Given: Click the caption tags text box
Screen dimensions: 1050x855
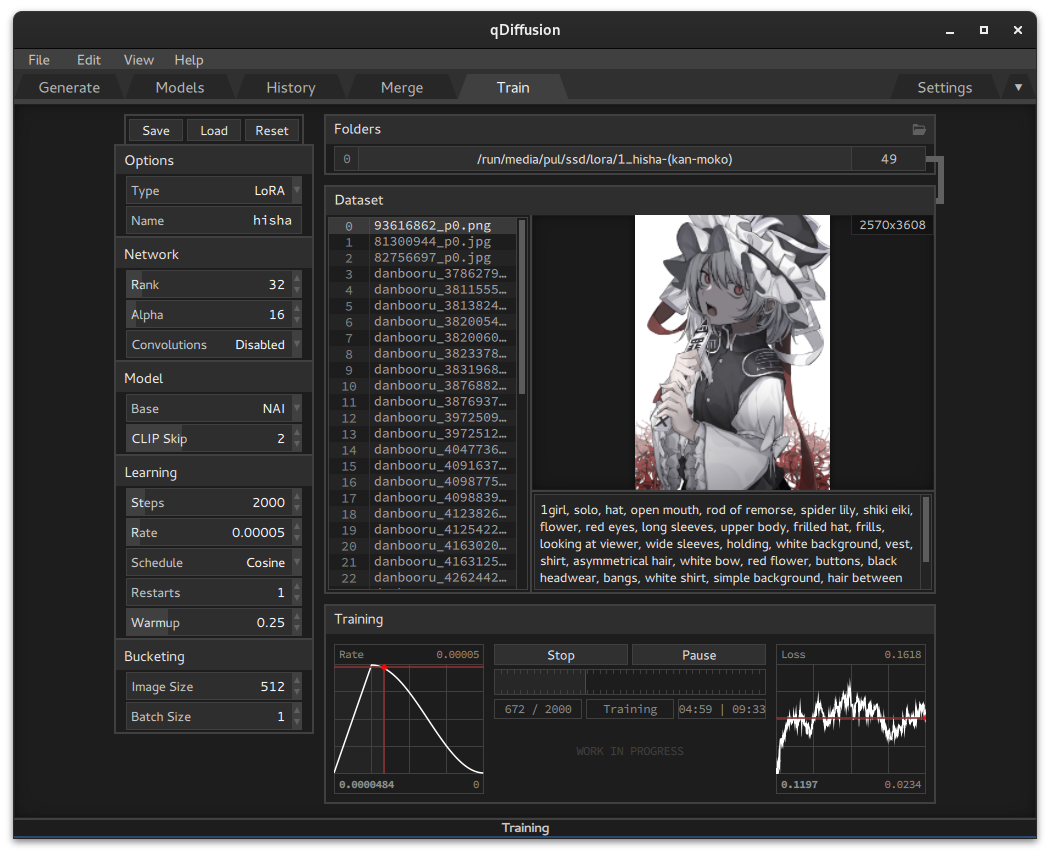Looking at the screenshot, I should point(729,543).
